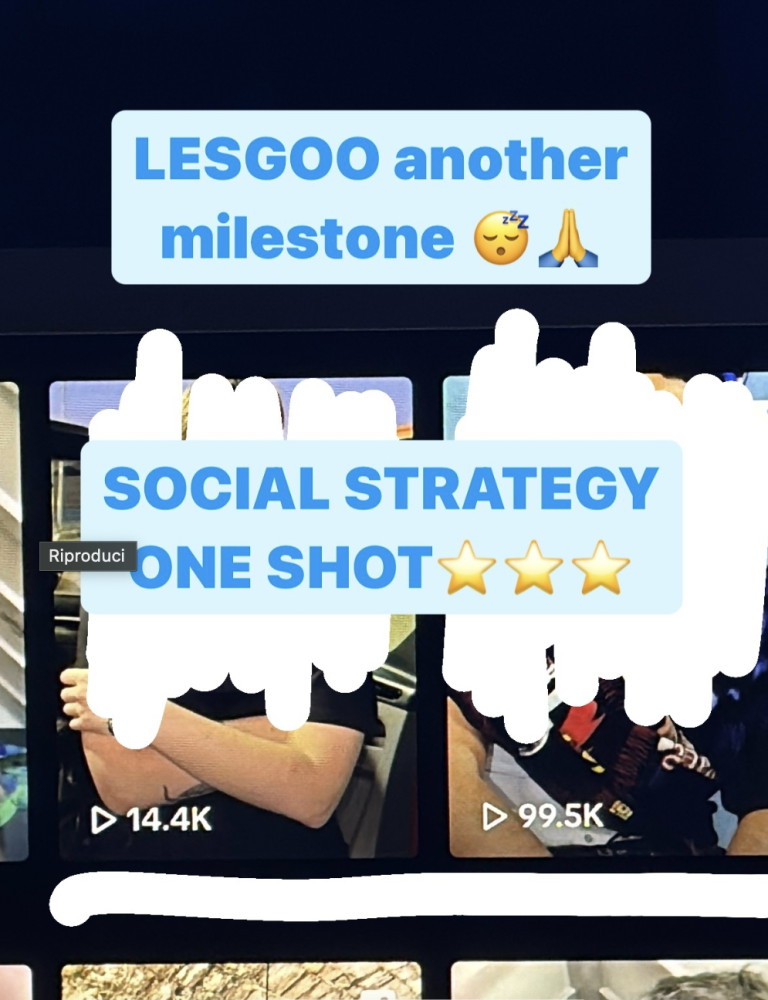Click the small badge icon after 99.5K
This screenshot has height=1000, width=768.
[x=621, y=810]
